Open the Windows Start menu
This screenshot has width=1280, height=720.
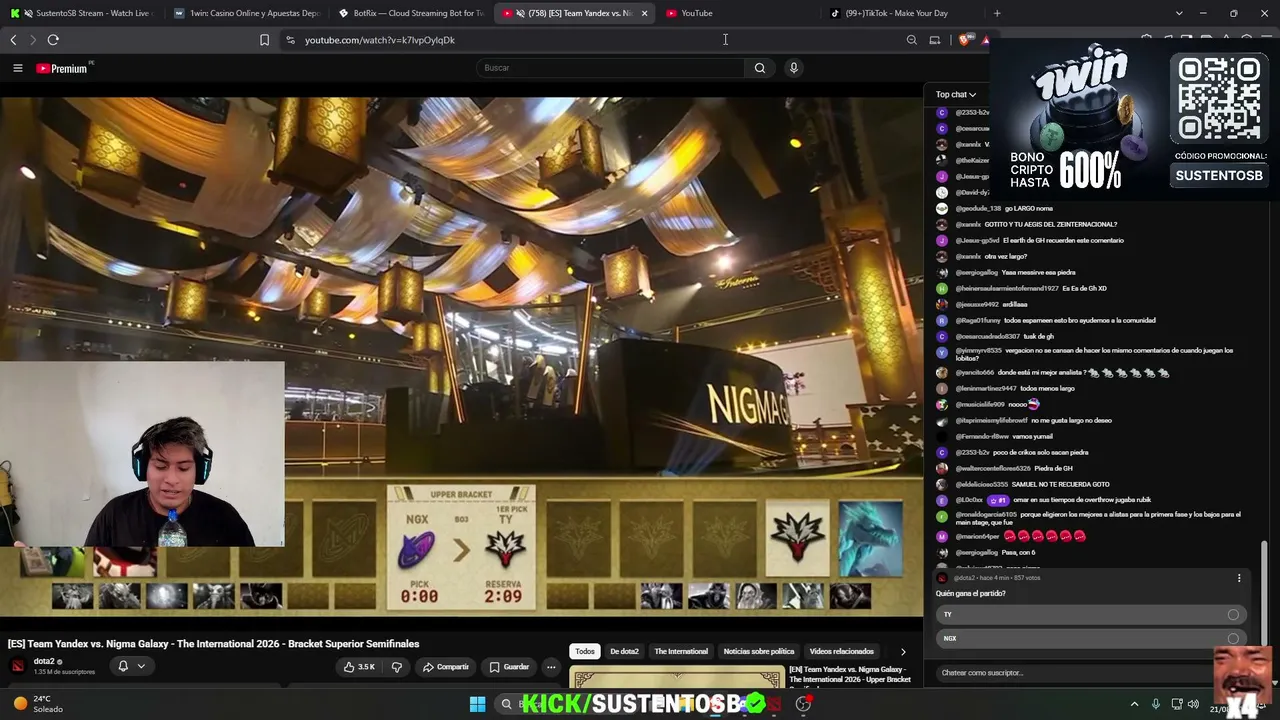477,704
